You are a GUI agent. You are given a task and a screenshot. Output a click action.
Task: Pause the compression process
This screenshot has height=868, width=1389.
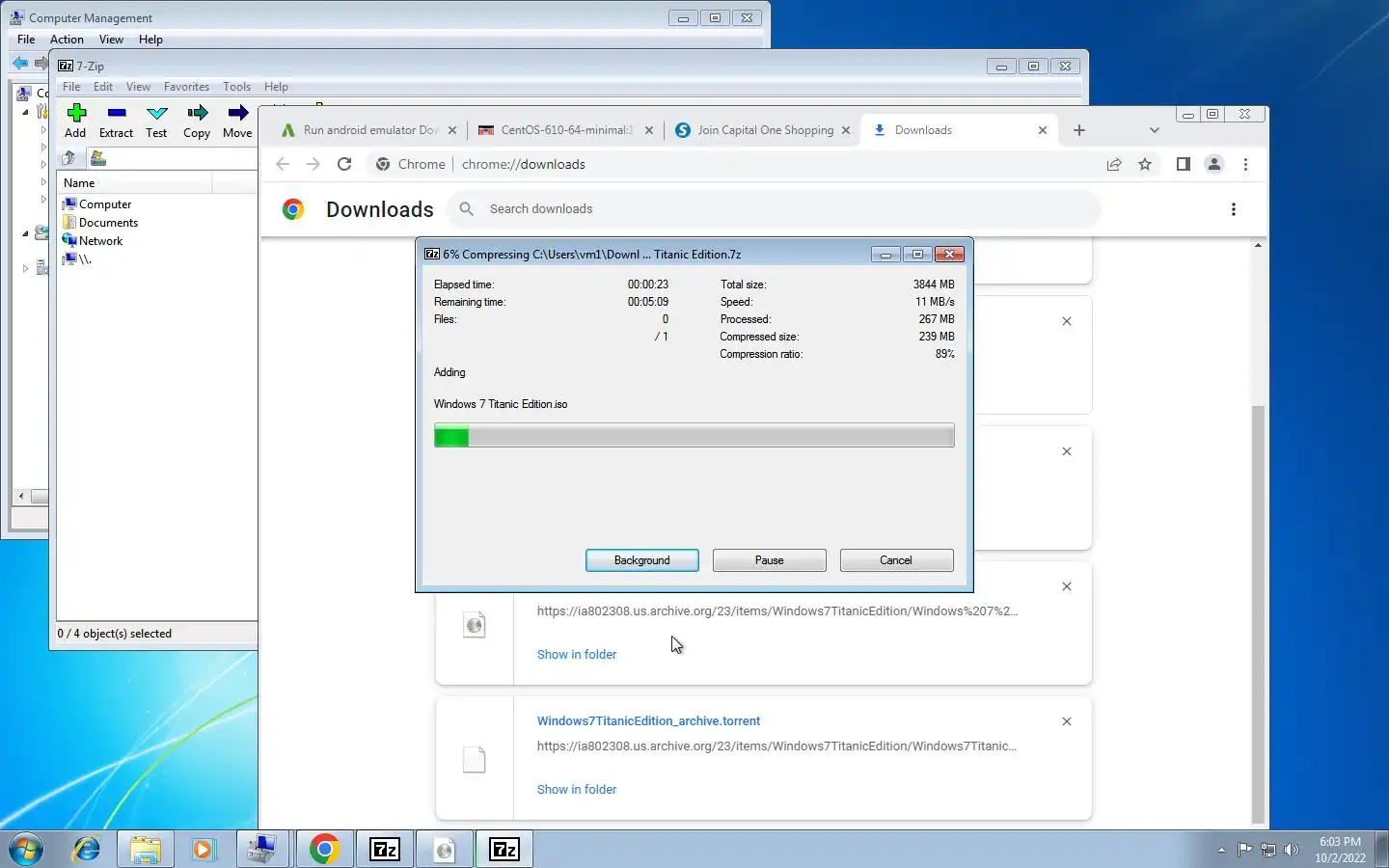[770, 560]
